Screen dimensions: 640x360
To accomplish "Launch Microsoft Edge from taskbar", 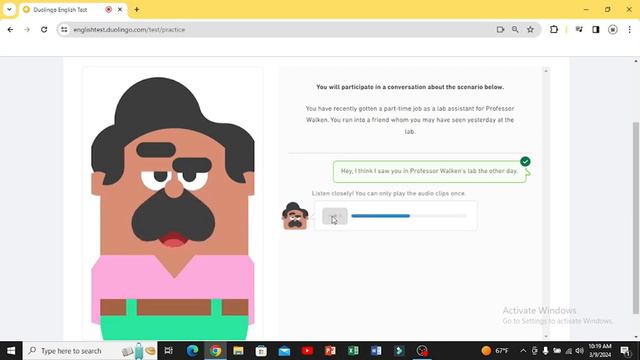I will tap(192, 351).
